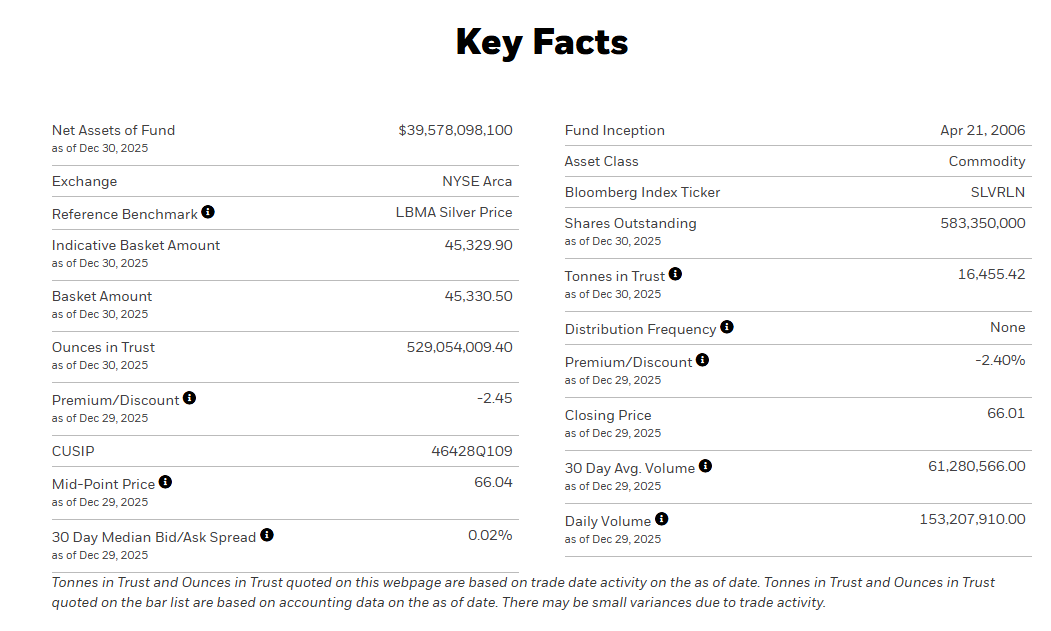Open info icon beside Mid-Point Price
Viewport: 1051px width, 631px height.
pos(166,482)
